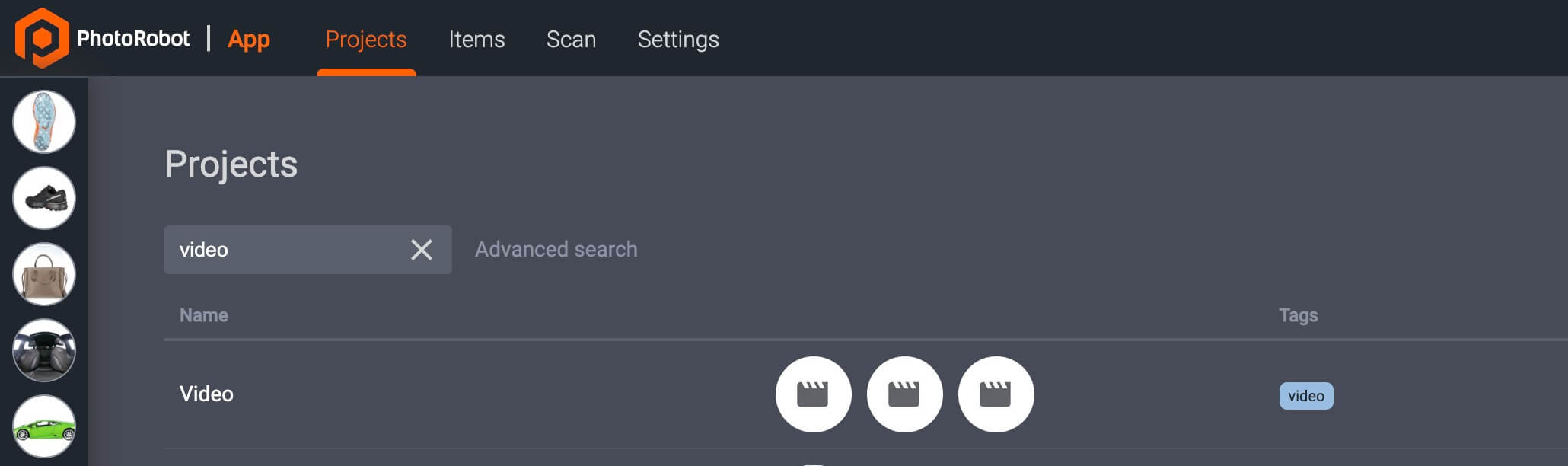
Task: Select the shoe sole thumbnail in sidebar
Action: (x=43, y=121)
